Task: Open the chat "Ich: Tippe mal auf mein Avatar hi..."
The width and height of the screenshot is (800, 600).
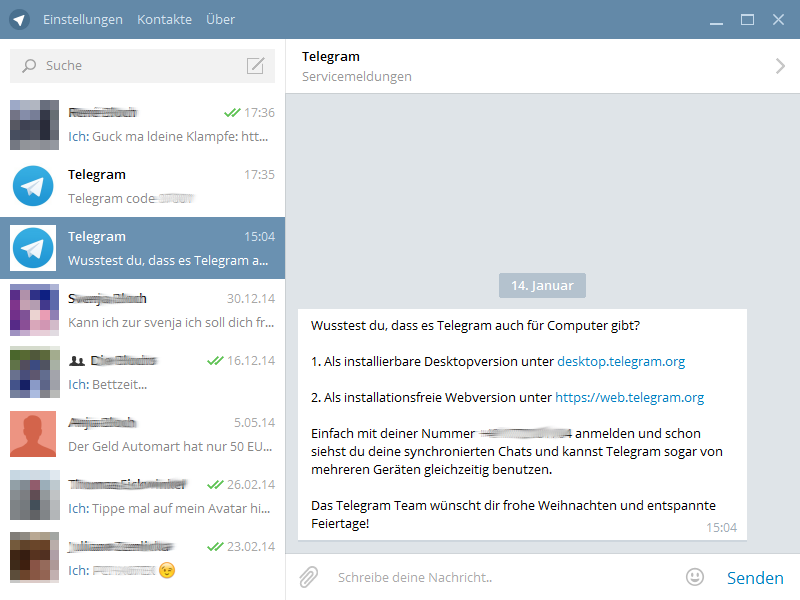Action: tap(169, 509)
